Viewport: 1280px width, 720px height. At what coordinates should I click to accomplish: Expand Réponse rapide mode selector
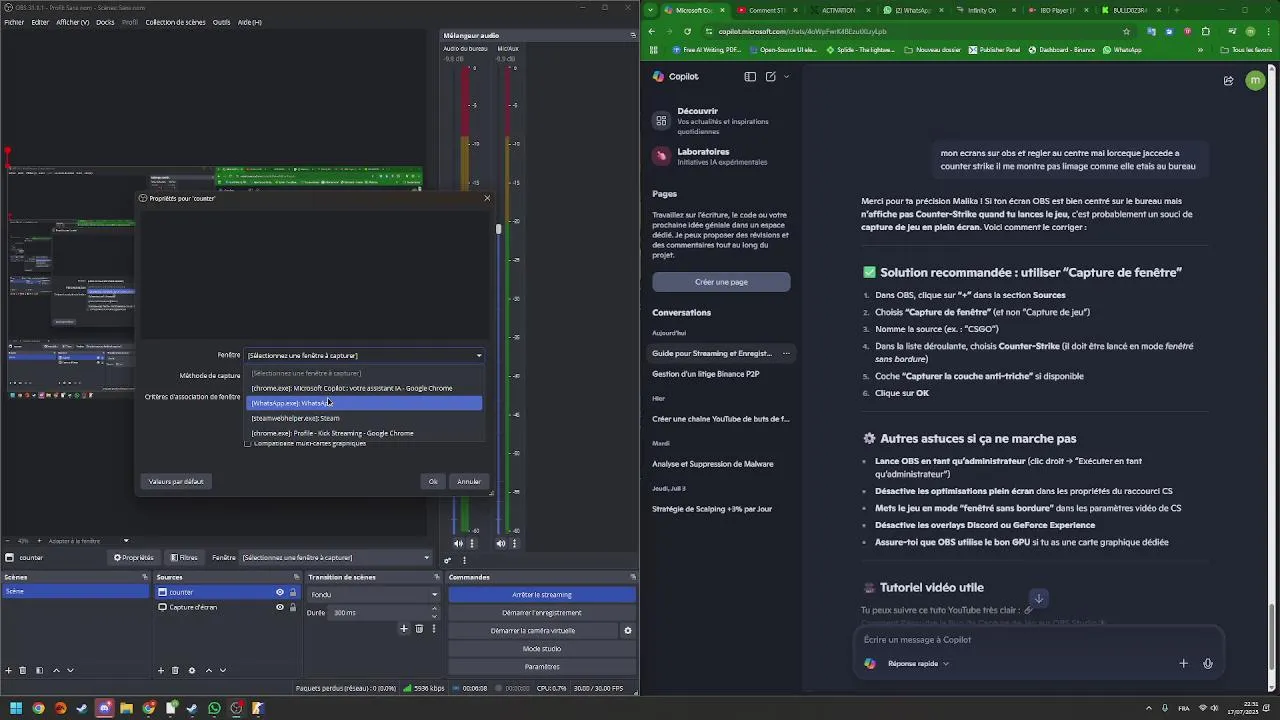click(x=918, y=663)
